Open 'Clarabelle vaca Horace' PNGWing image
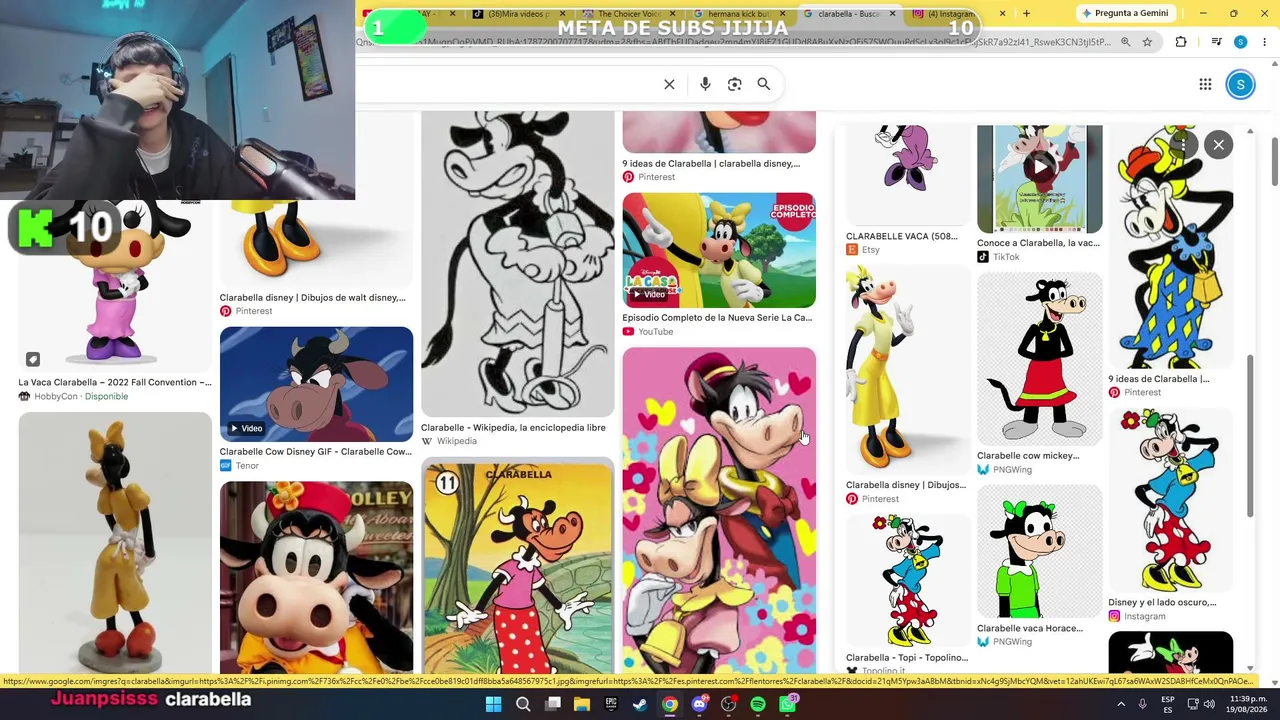The width and height of the screenshot is (1280, 720). (x=1040, y=552)
